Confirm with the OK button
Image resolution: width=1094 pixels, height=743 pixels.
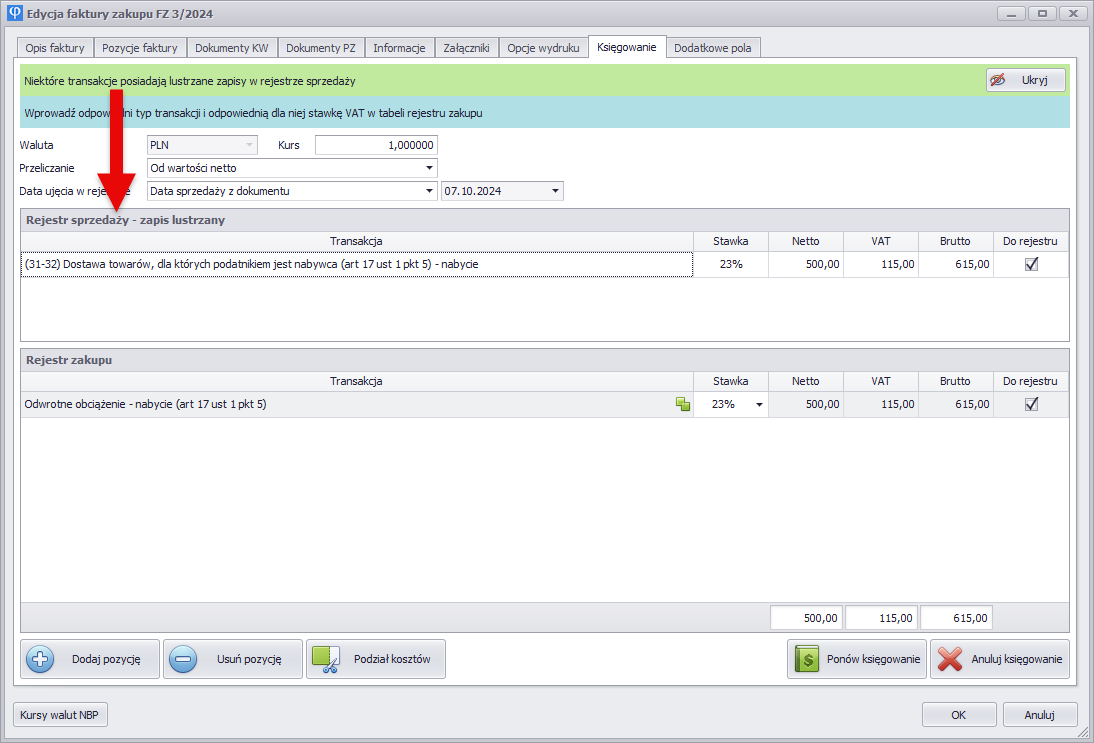[x=958, y=715]
